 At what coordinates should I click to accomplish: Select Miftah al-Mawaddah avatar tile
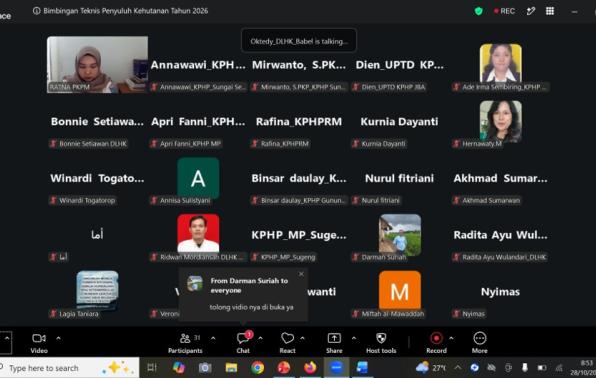point(400,291)
